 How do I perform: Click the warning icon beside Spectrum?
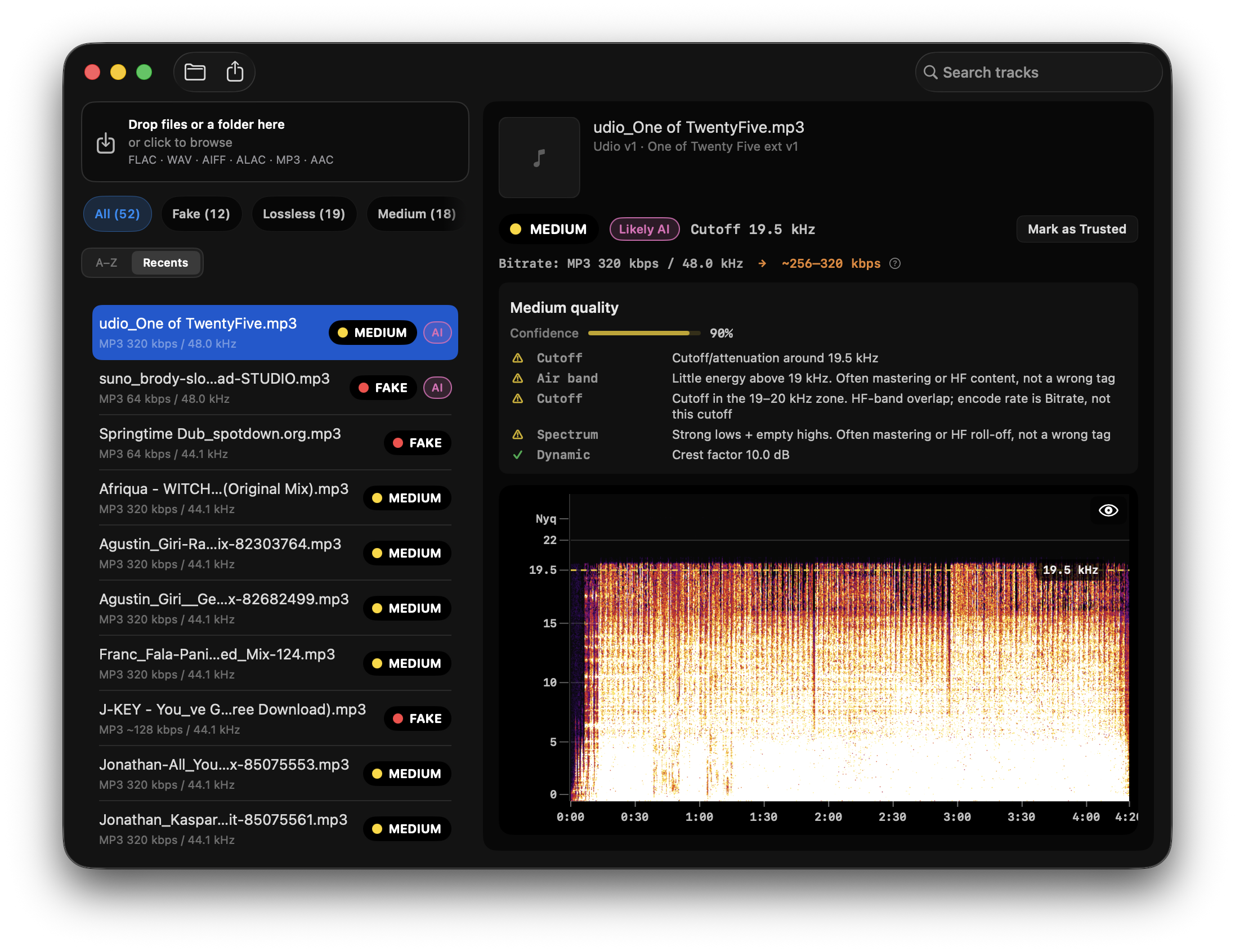click(x=517, y=435)
